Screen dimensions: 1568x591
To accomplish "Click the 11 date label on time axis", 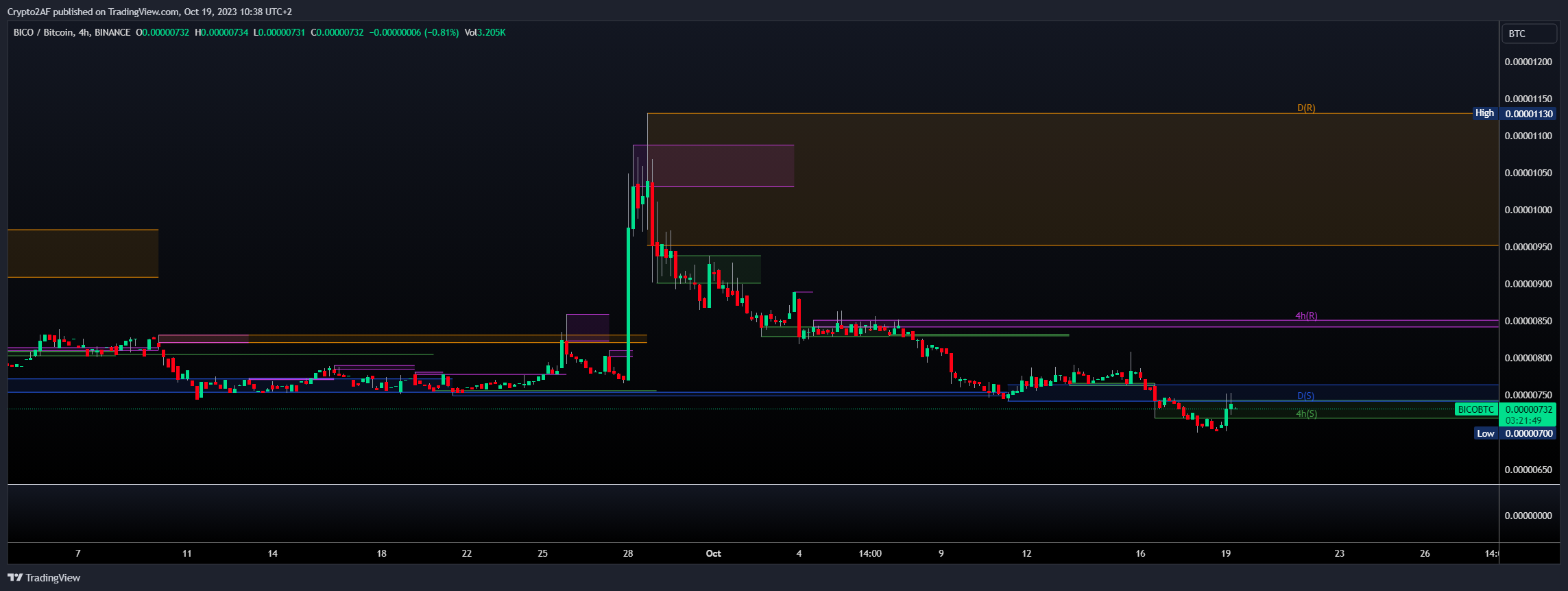I will (187, 553).
